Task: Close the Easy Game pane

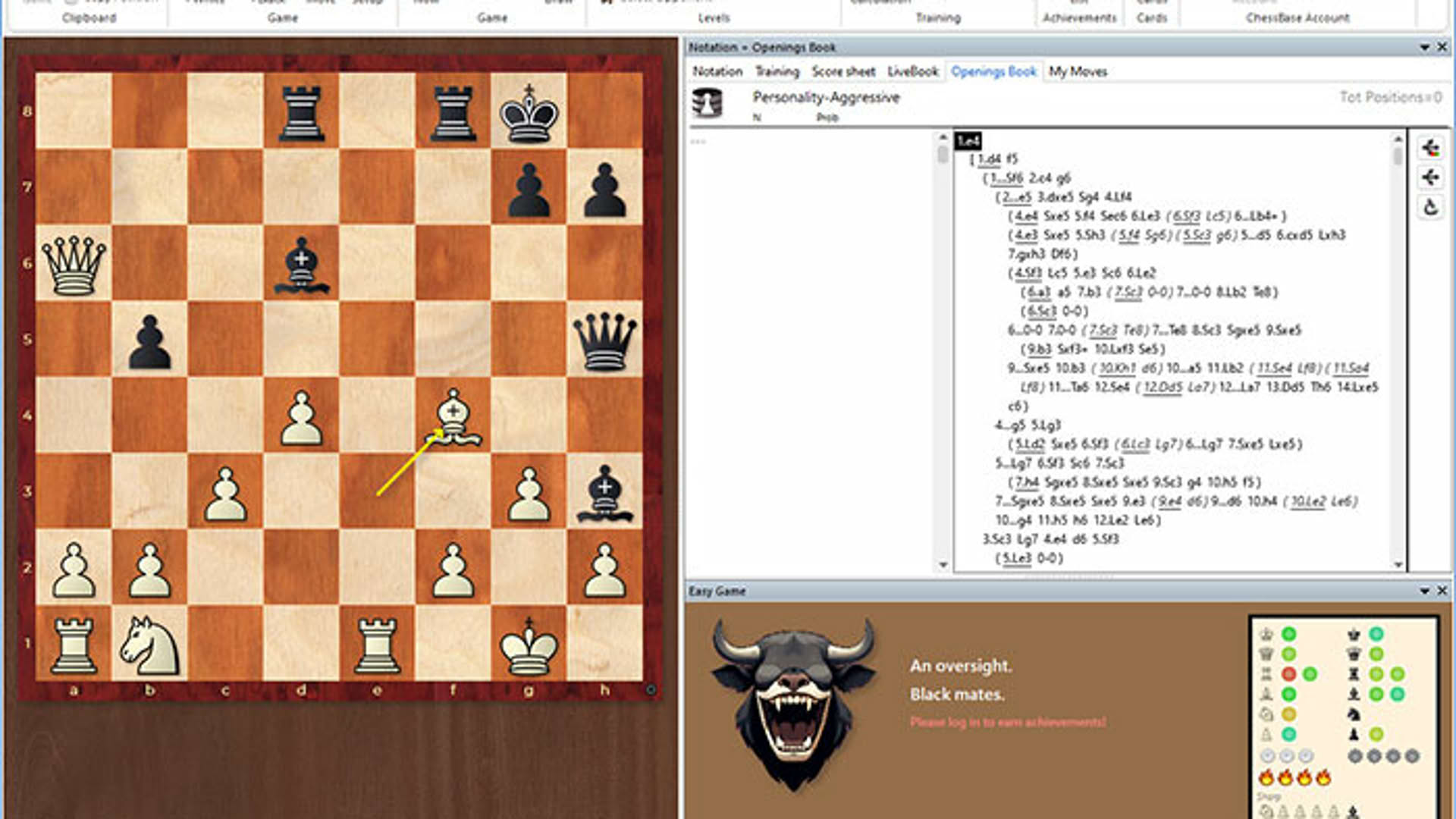Action: click(x=1442, y=591)
